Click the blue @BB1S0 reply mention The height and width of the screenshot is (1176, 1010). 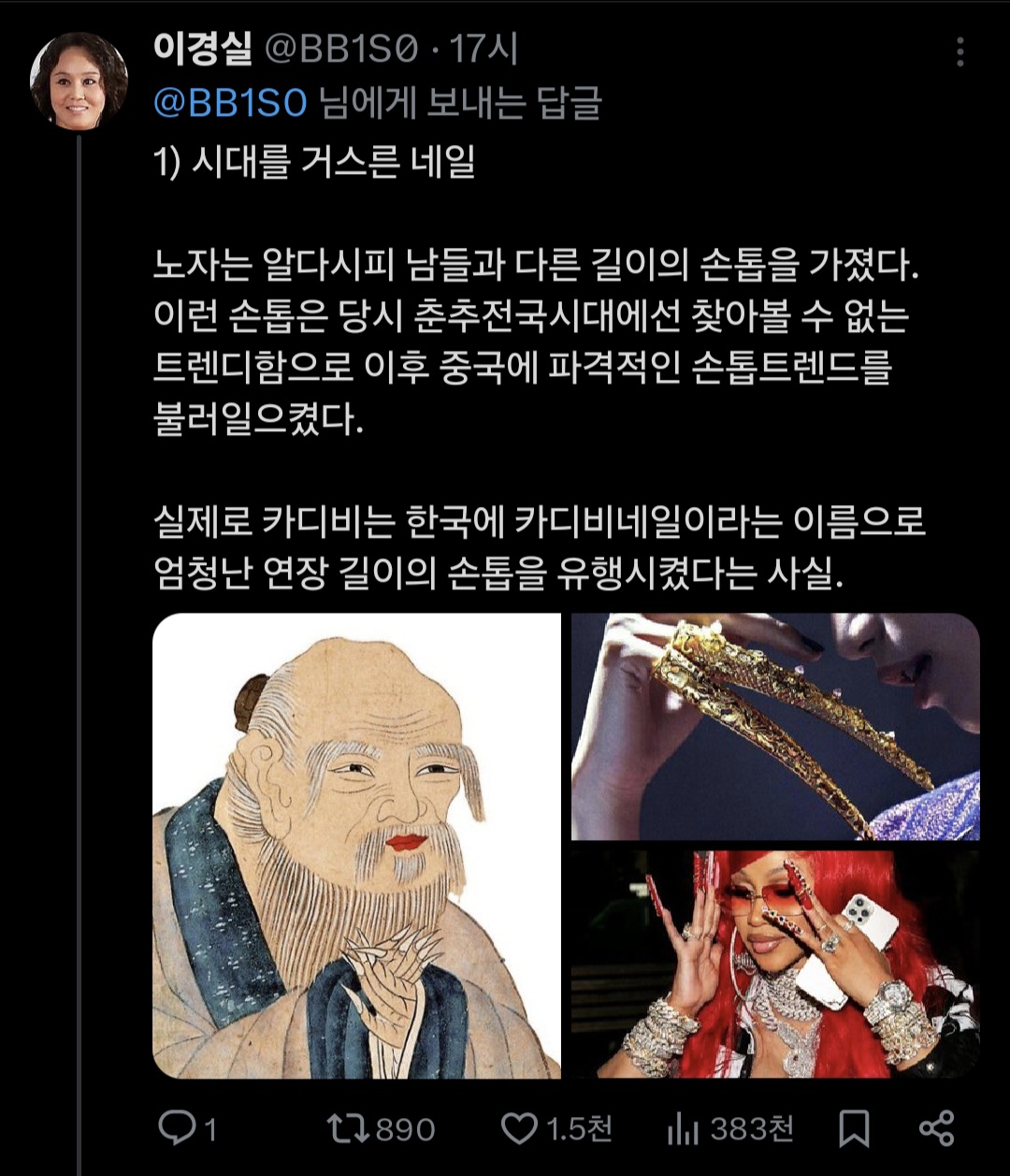click(230, 103)
